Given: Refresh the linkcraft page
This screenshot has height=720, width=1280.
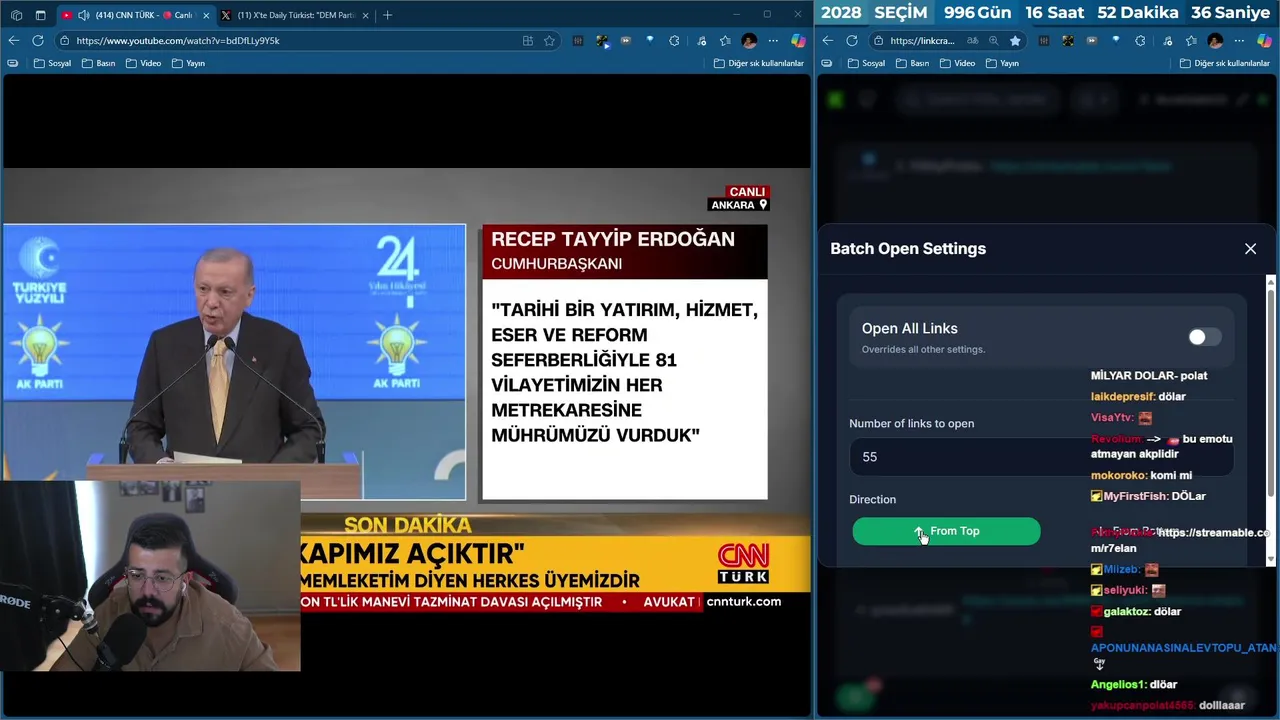Looking at the screenshot, I should tap(852, 41).
